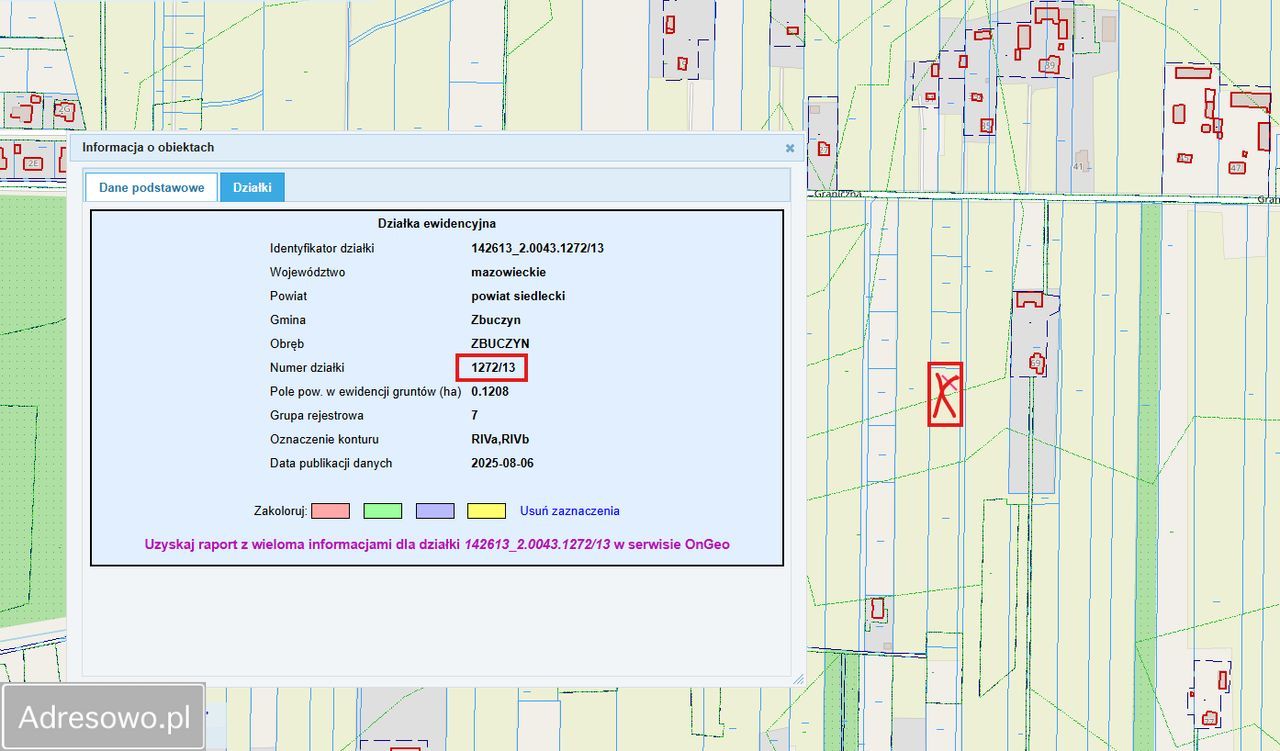The image size is (1280, 751).
Task: Click the red X marked parcel on the map
Action: 945,394
